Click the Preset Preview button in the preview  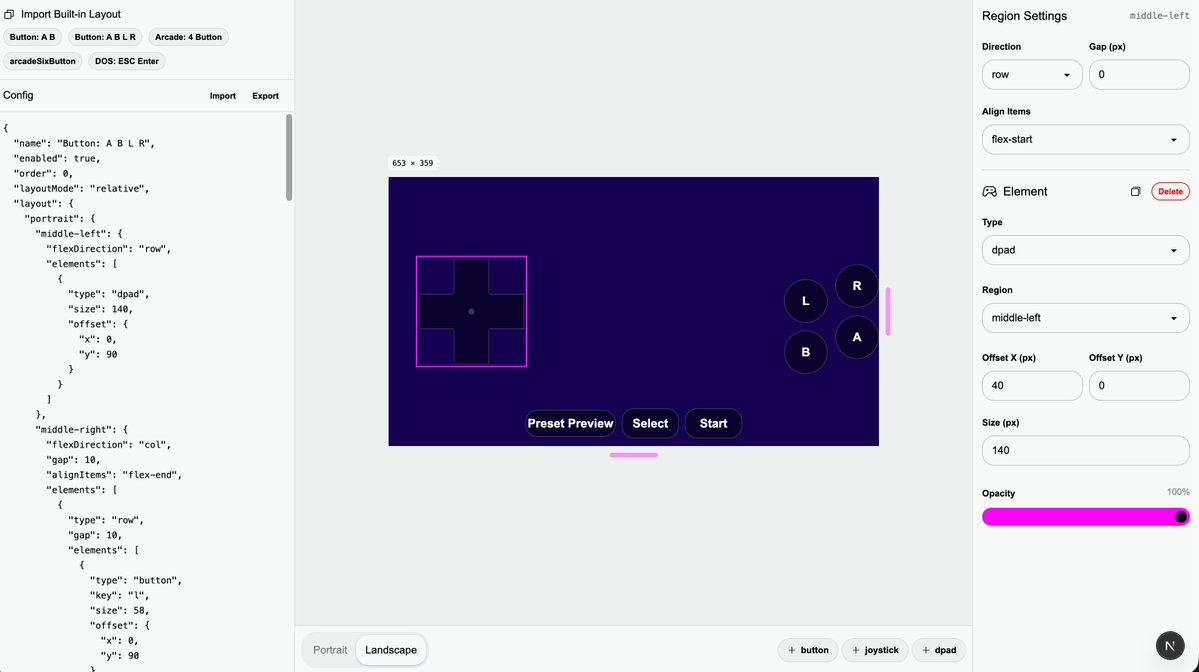(x=570, y=424)
